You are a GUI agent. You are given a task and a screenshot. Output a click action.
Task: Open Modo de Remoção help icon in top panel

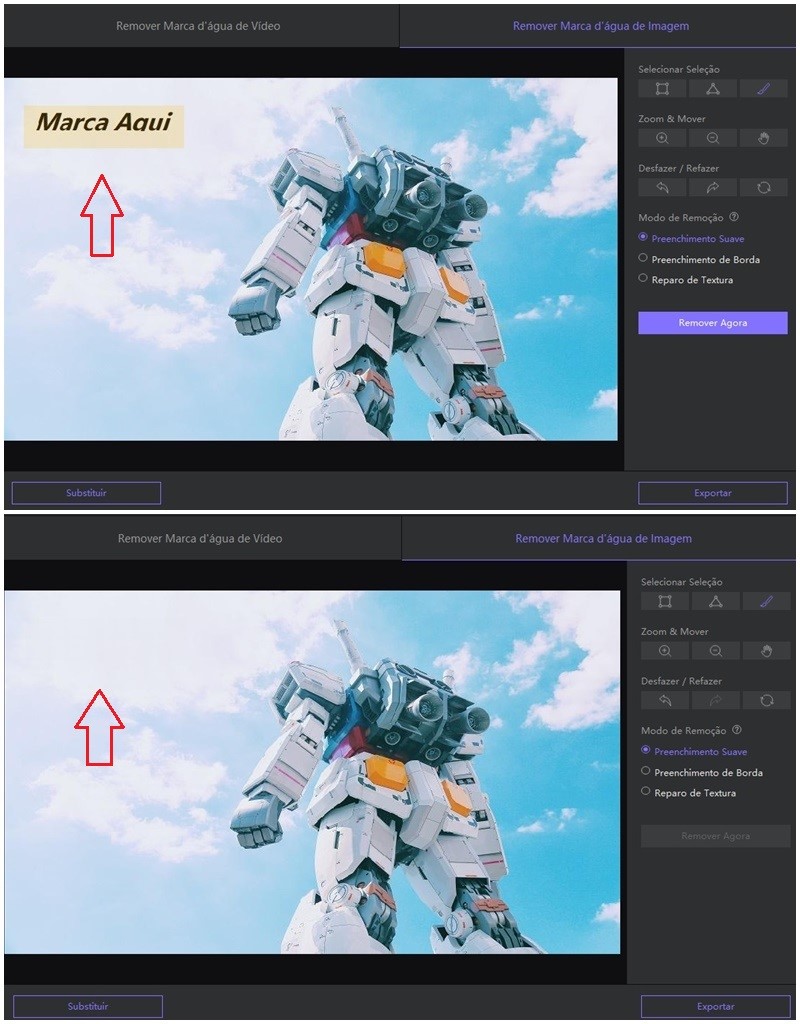tap(734, 217)
